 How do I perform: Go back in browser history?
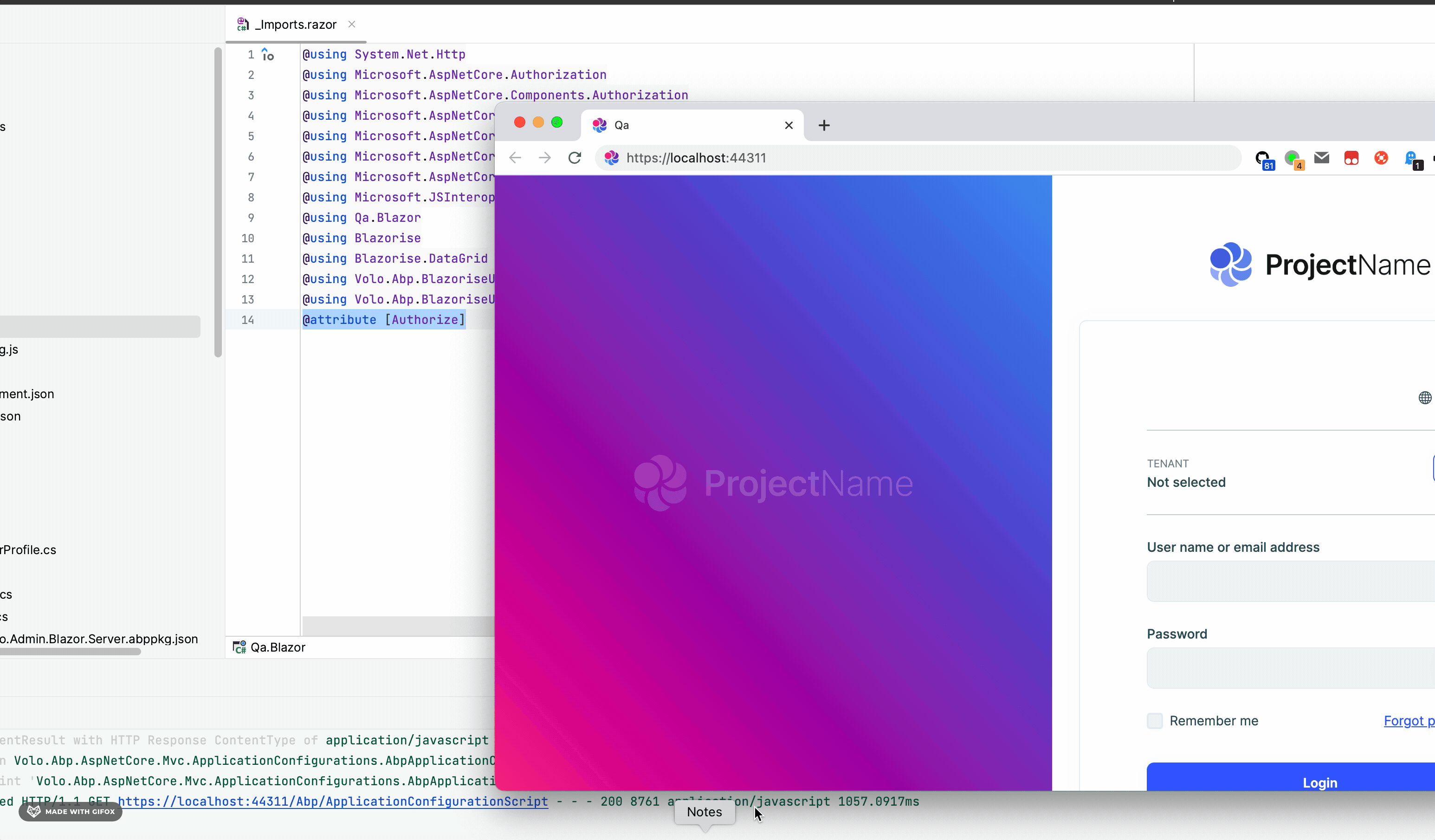(x=515, y=158)
